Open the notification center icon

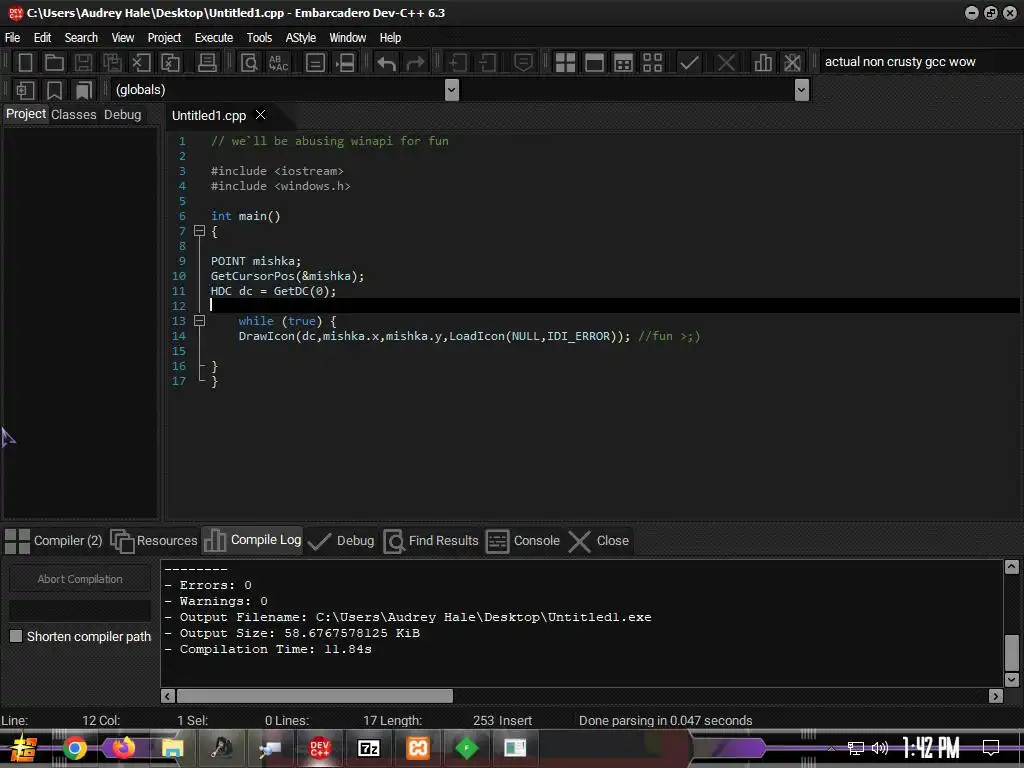tap(991, 748)
